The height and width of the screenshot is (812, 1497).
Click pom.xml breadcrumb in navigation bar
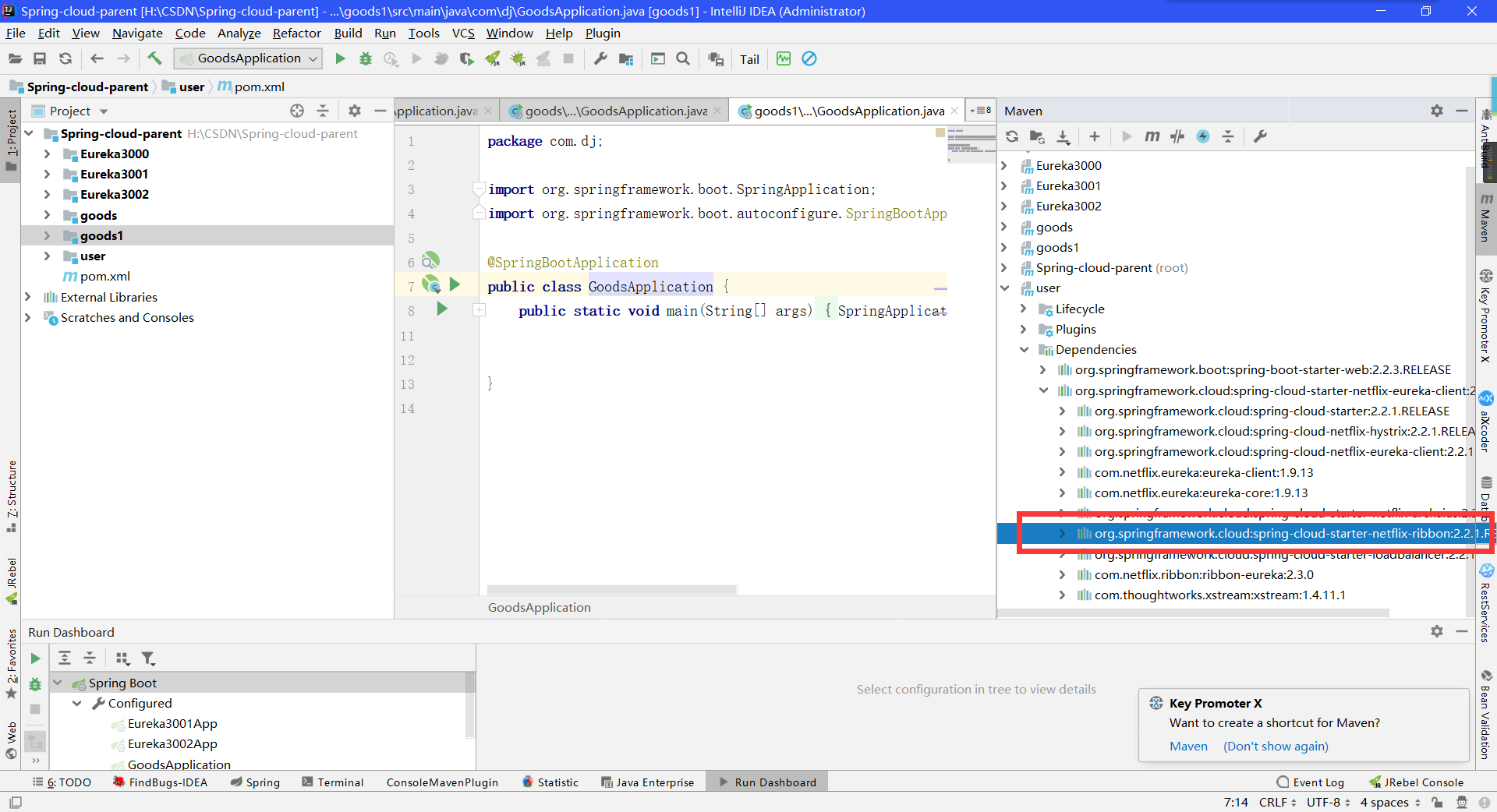pos(251,86)
